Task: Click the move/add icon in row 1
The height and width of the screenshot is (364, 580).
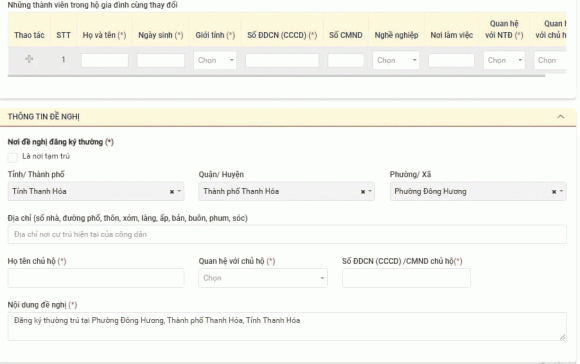Action: (29, 59)
